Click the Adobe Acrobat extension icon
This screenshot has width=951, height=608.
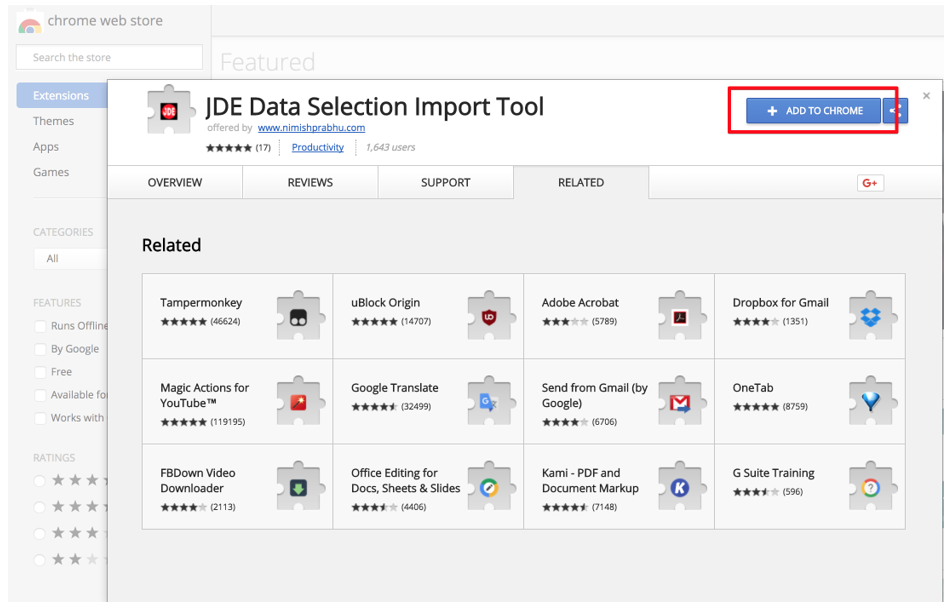click(x=682, y=313)
